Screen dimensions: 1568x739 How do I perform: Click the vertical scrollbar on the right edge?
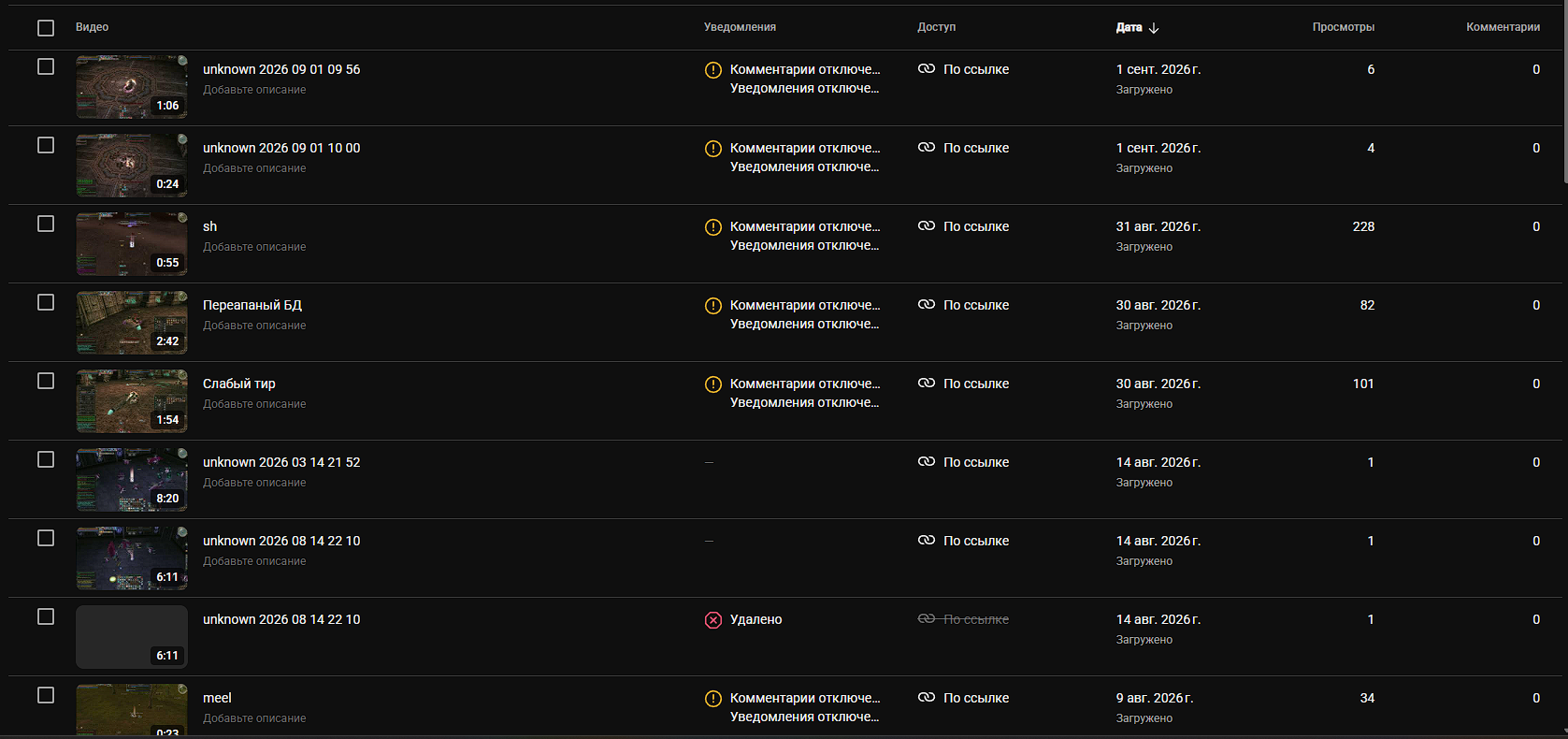[x=1564, y=92]
